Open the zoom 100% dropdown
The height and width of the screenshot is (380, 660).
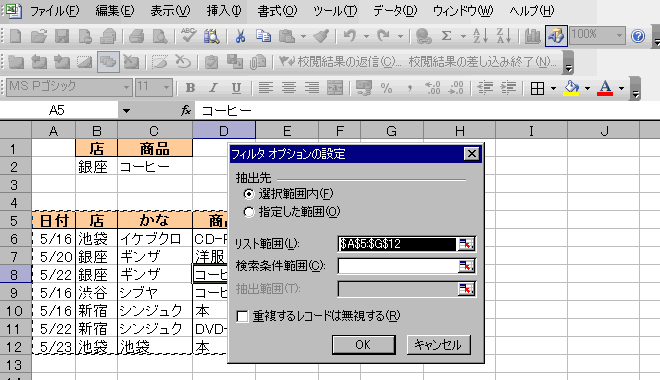619,36
